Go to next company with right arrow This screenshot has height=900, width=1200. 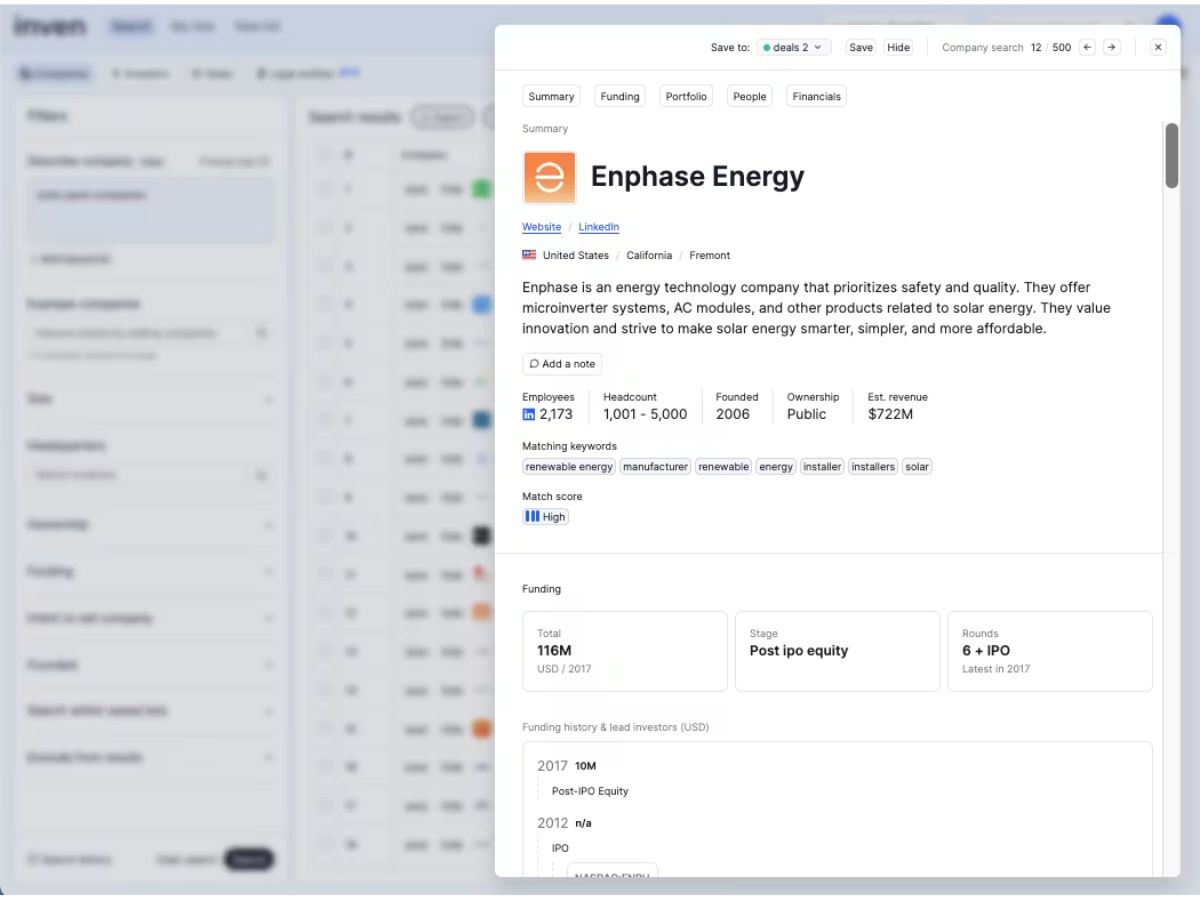point(1112,47)
